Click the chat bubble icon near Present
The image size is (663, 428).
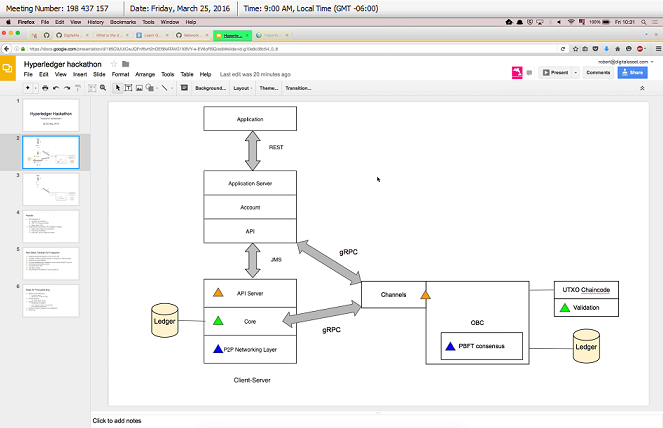(529, 73)
